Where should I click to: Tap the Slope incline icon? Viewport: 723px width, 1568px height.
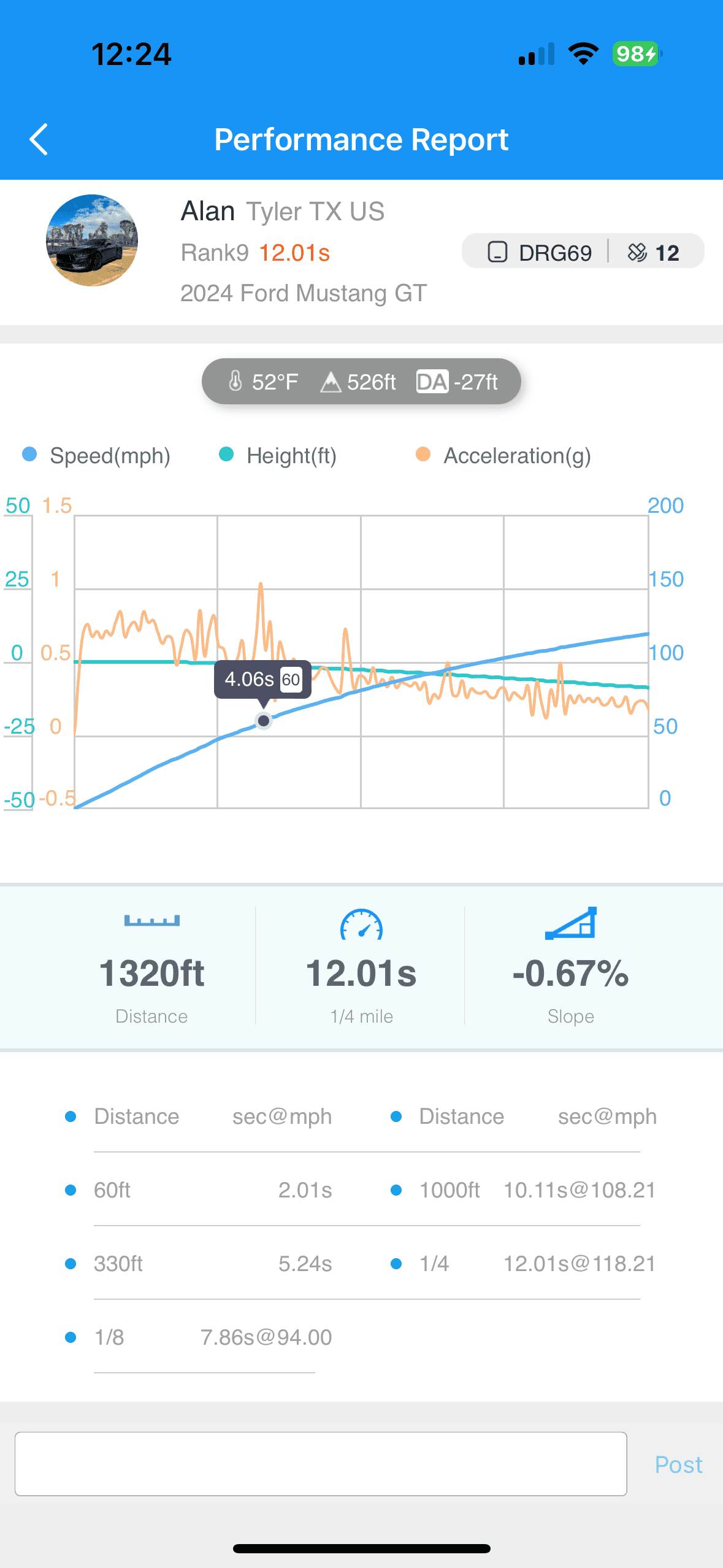(x=571, y=923)
